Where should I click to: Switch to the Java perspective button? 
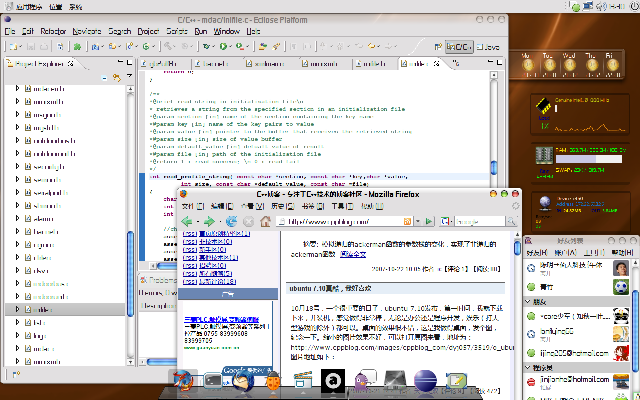coord(489,46)
